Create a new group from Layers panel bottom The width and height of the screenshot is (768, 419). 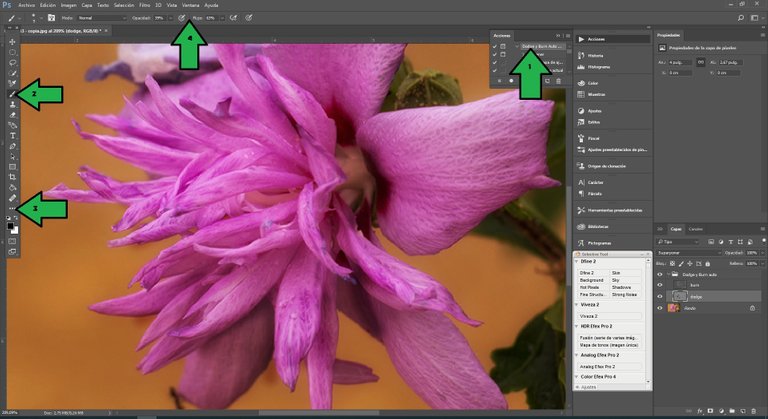click(x=732, y=411)
